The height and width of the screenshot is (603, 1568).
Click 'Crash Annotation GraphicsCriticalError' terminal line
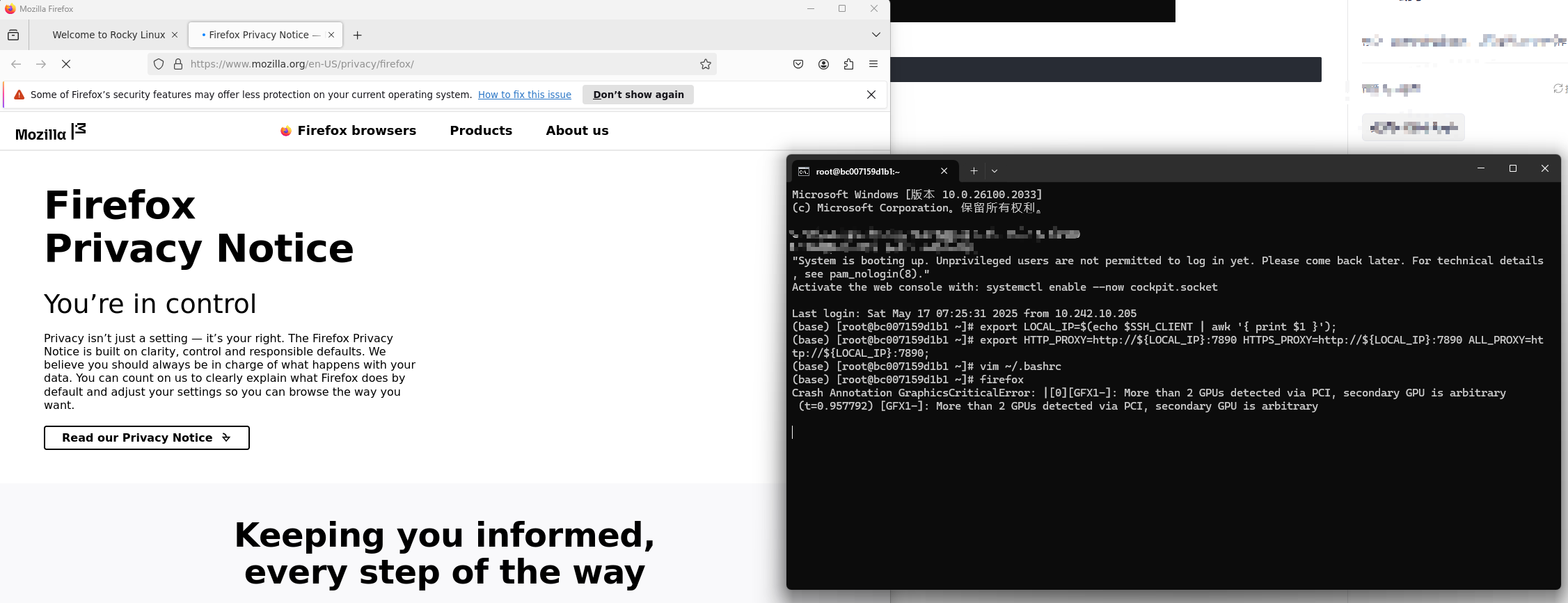(1148, 393)
